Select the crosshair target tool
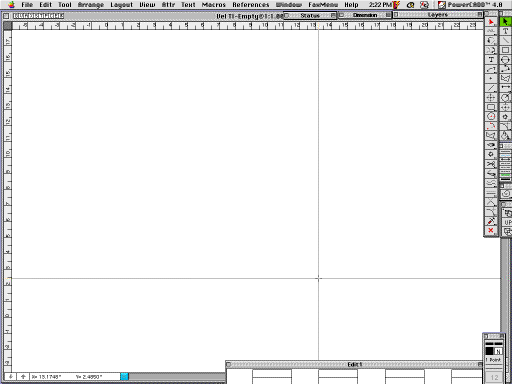The width and height of the screenshot is (512, 384). point(491,98)
